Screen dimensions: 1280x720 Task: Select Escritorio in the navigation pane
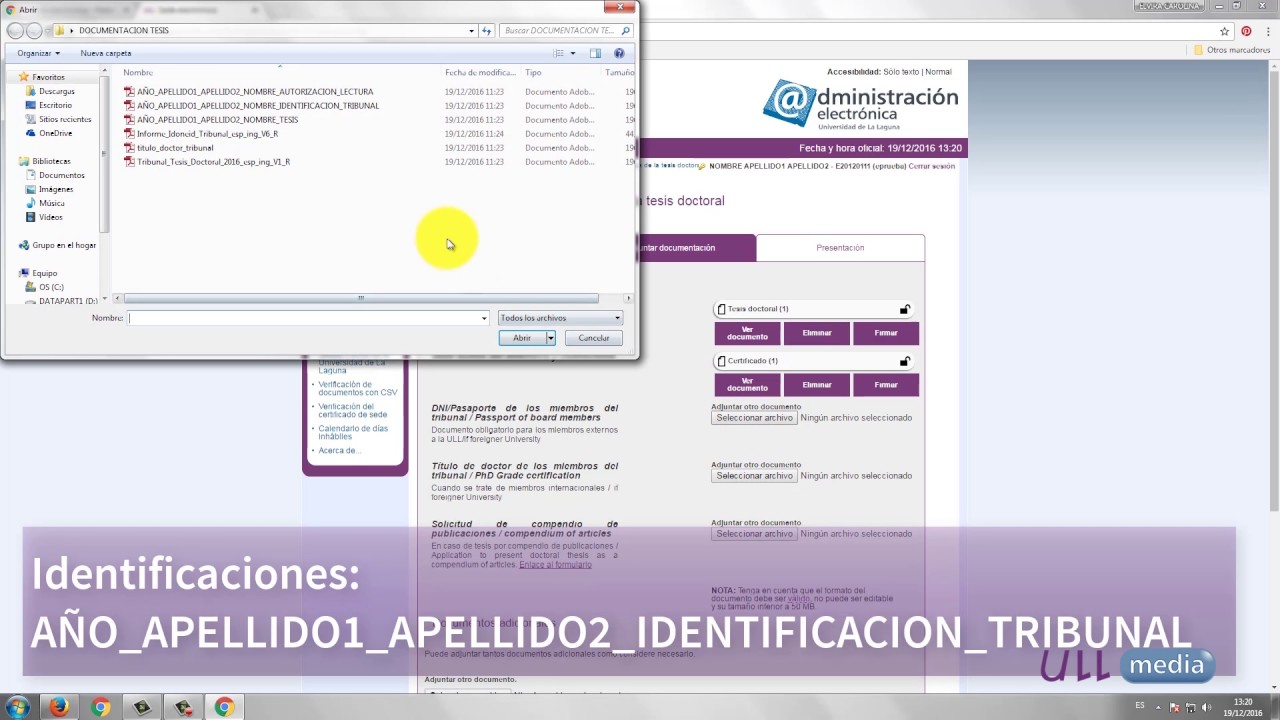tap(55, 105)
